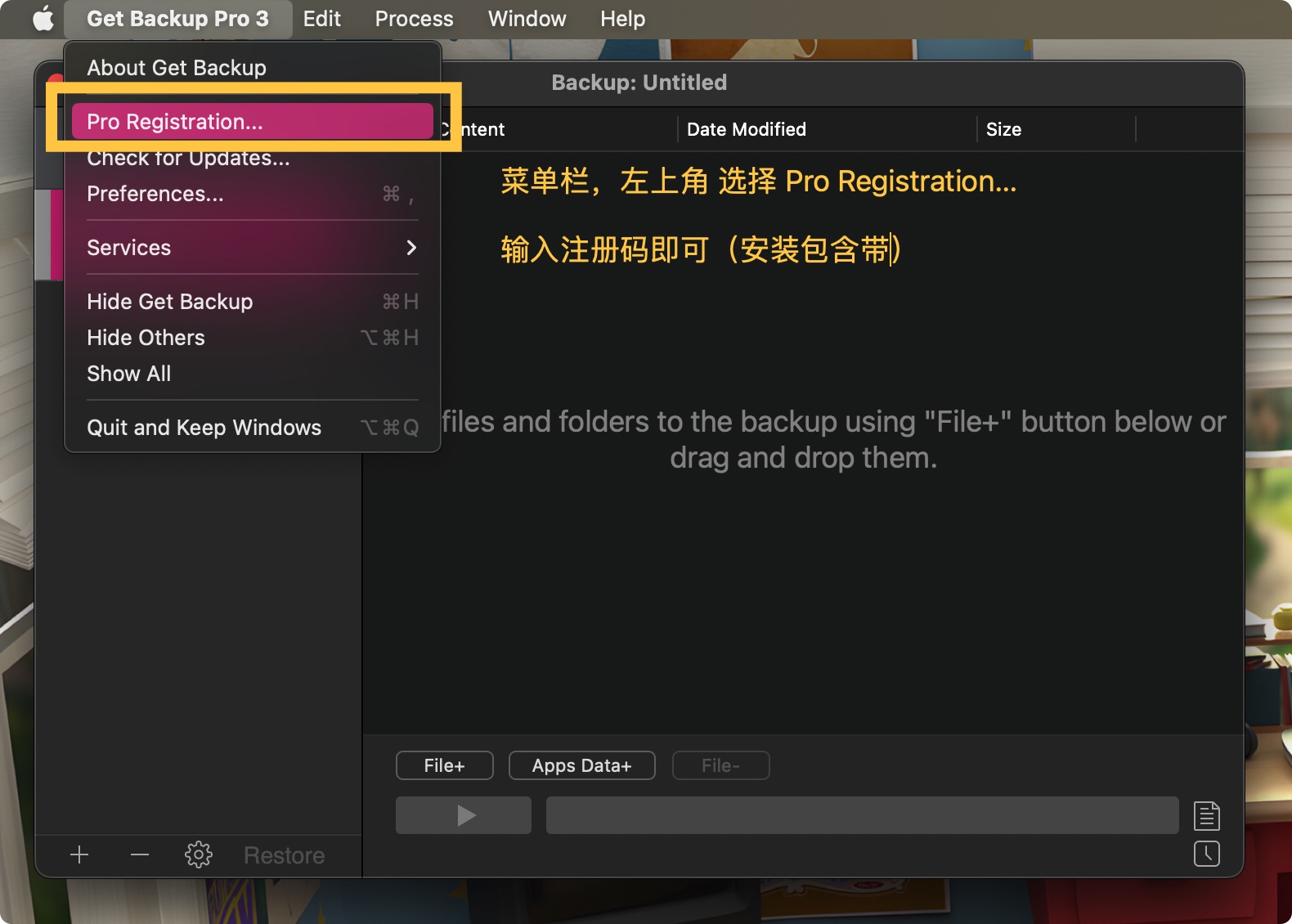Click the Restore button
This screenshot has height=924, width=1292.
pos(284,855)
